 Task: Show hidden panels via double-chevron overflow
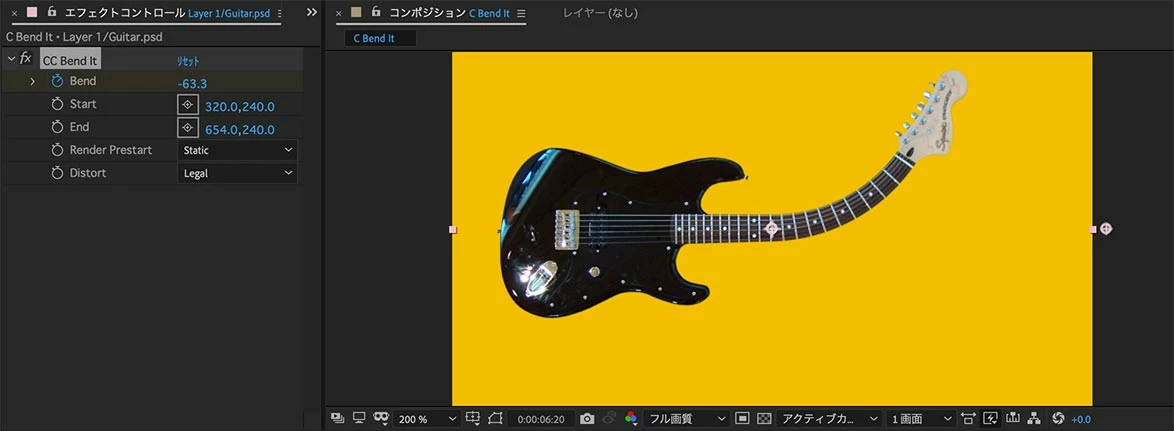[311, 13]
